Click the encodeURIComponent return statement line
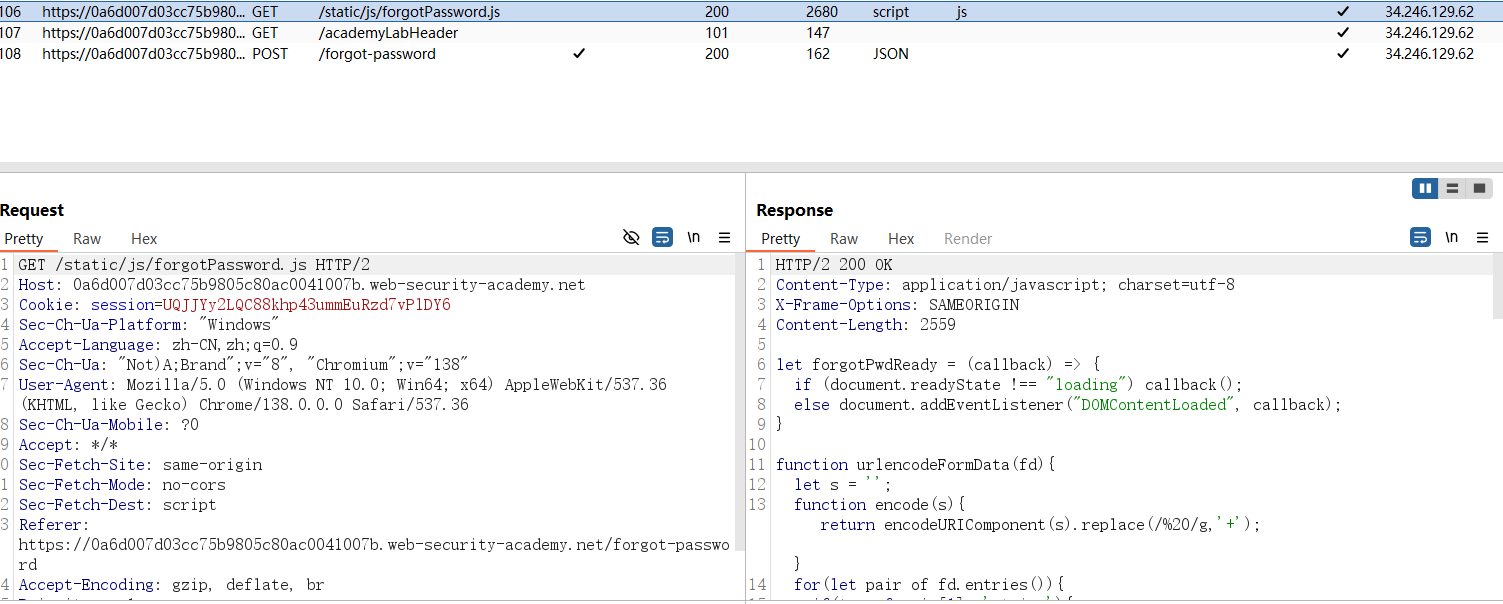This screenshot has width=1503, height=604. pyautogui.click(x=1040, y=525)
